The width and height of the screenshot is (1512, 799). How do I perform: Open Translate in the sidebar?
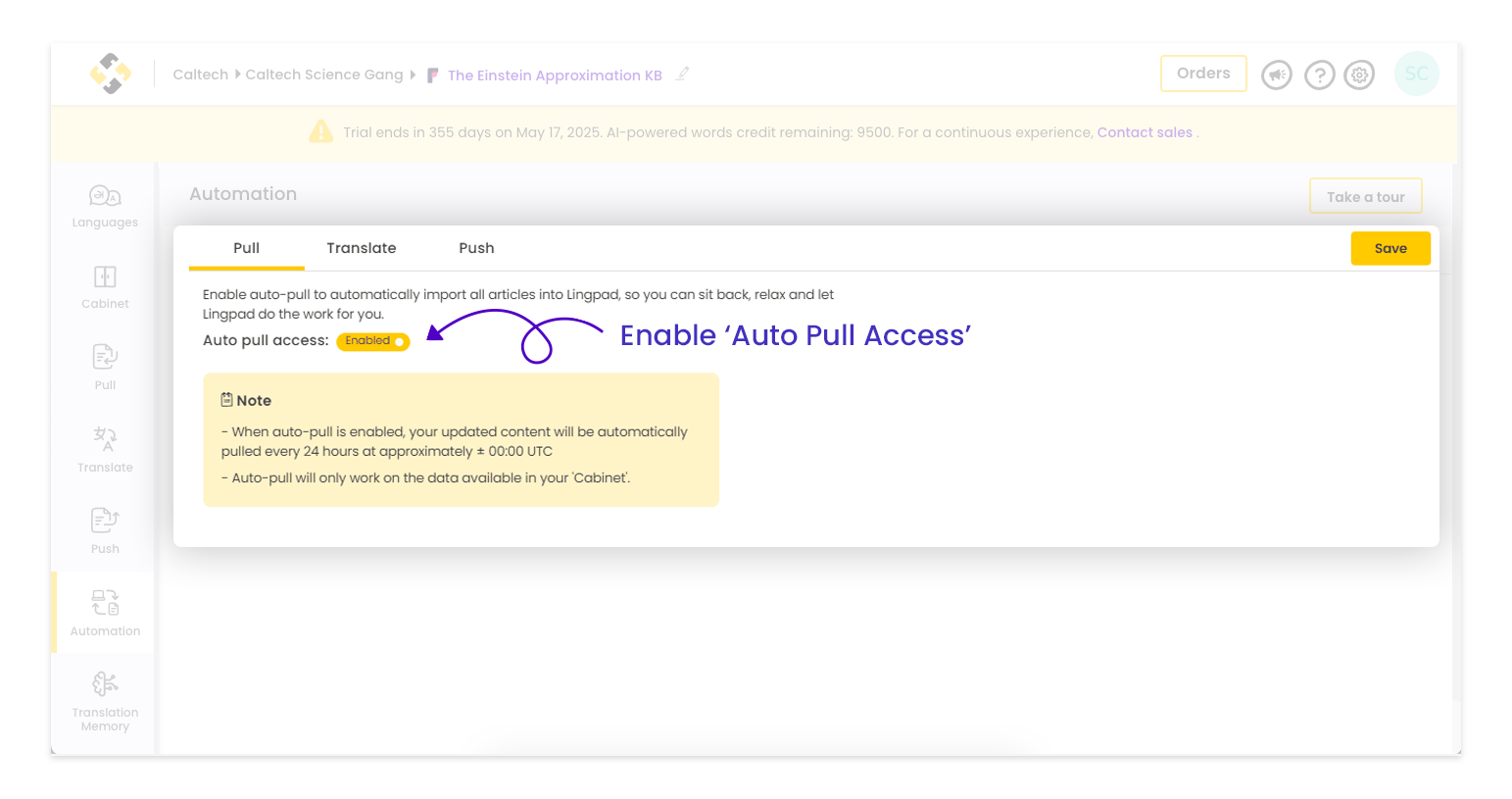coord(105,451)
